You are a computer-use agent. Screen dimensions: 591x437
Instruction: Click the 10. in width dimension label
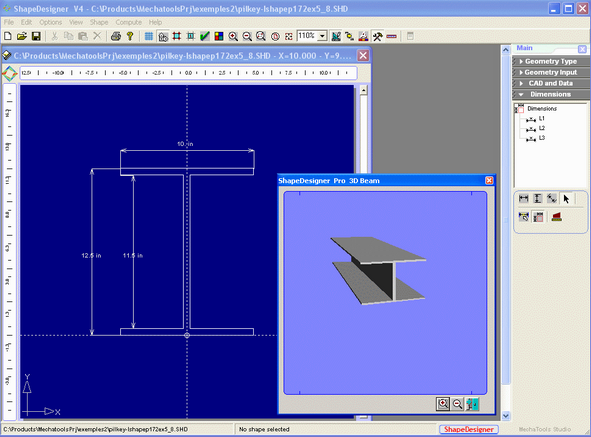[185, 144]
